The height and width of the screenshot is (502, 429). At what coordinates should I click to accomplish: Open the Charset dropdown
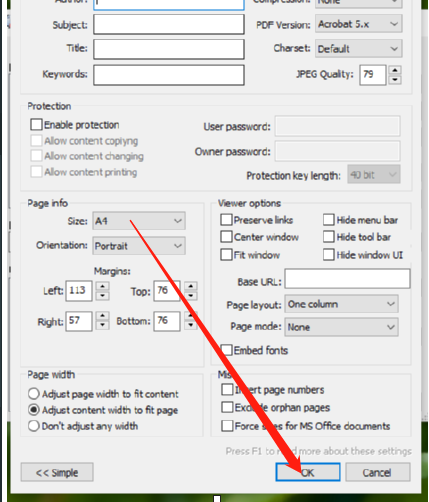point(359,49)
